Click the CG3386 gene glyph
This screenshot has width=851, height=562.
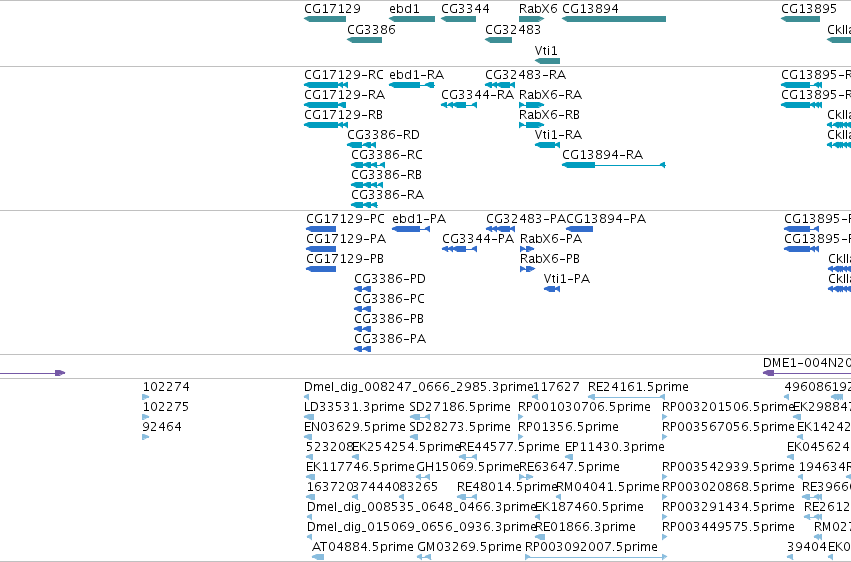point(364,40)
